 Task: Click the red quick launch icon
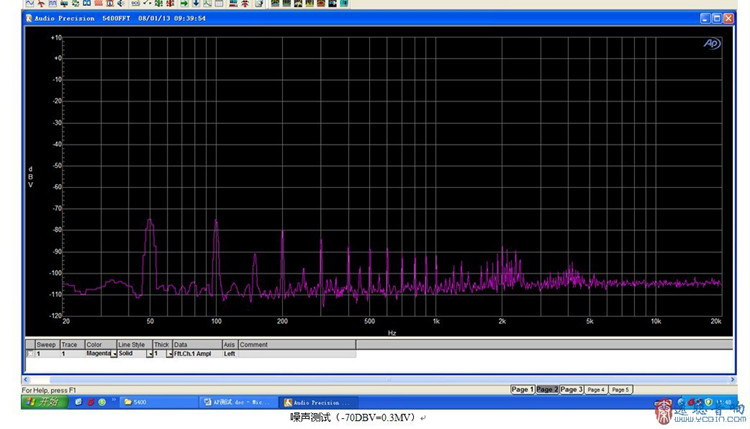[x=90, y=402]
